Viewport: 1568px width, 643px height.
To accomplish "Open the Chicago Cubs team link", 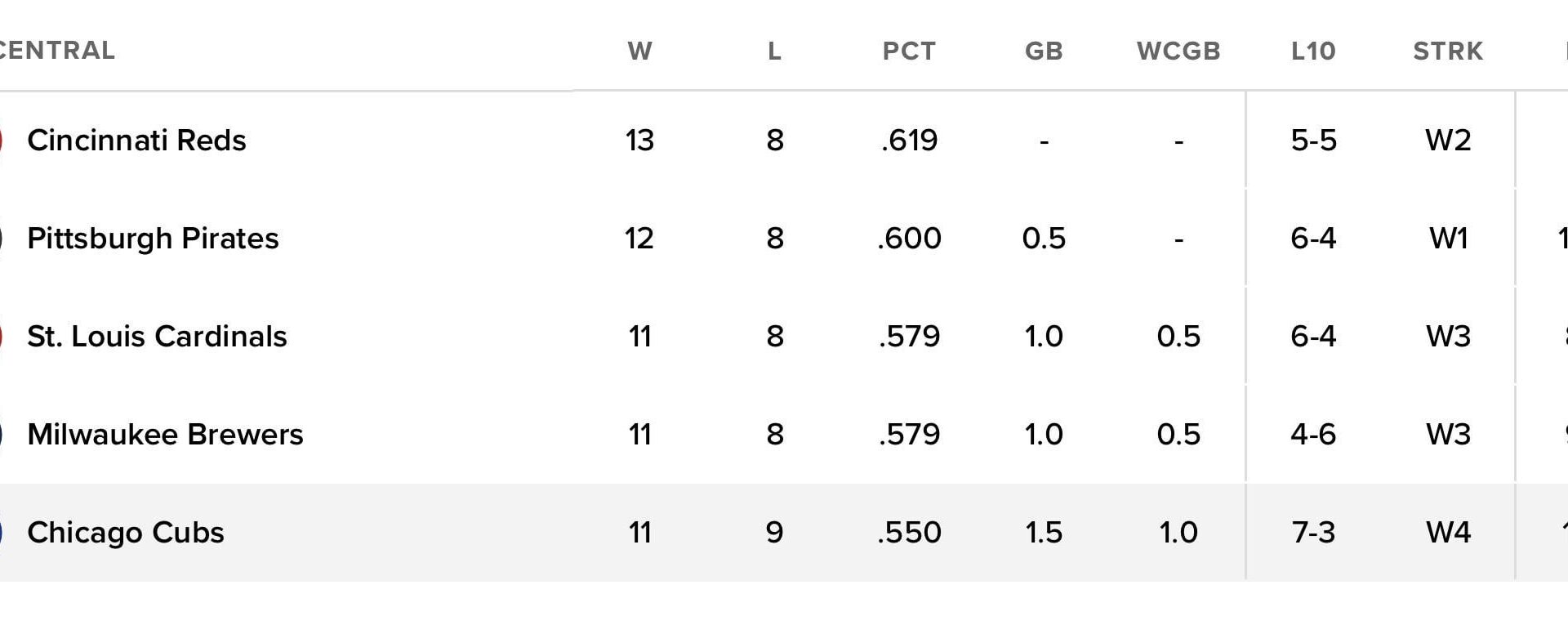I will (126, 533).
